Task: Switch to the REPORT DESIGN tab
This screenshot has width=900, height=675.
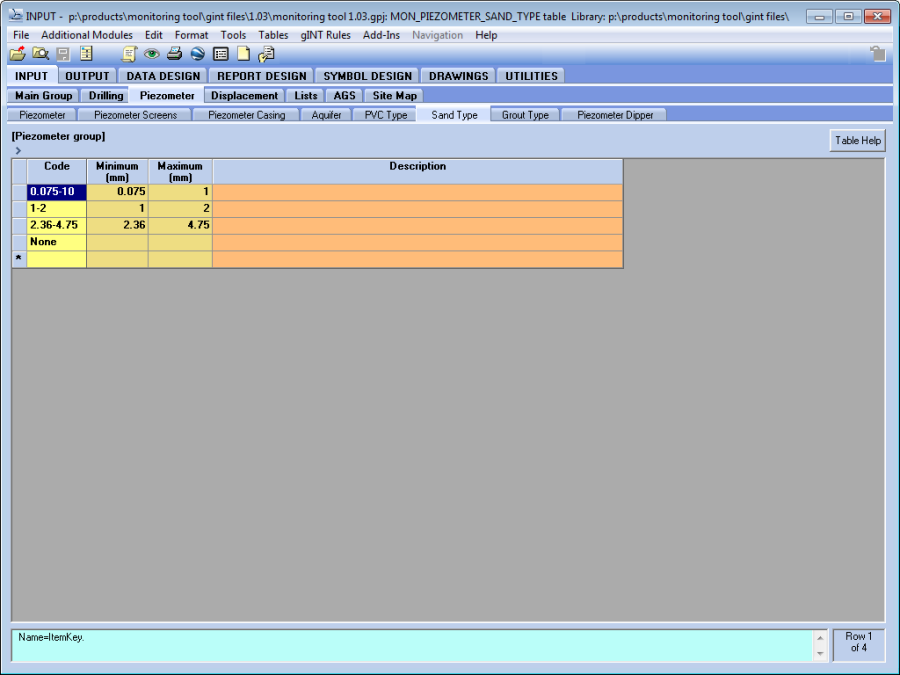Action: 261,76
